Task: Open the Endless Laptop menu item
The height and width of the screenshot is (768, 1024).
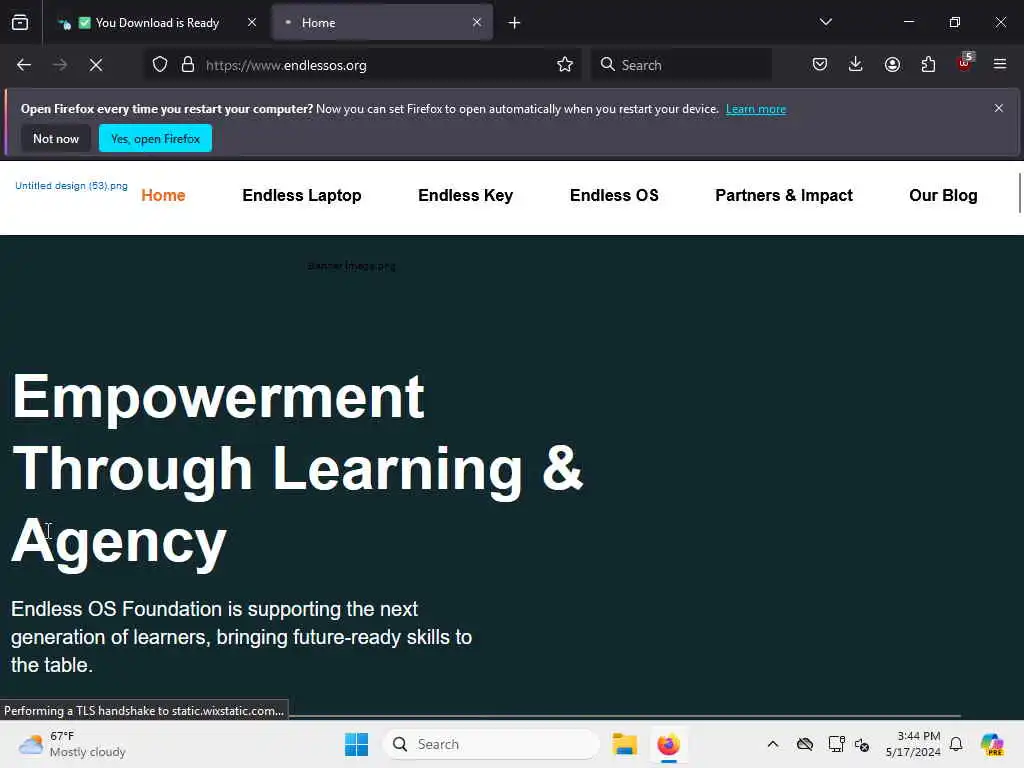Action: tap(302, 195)
